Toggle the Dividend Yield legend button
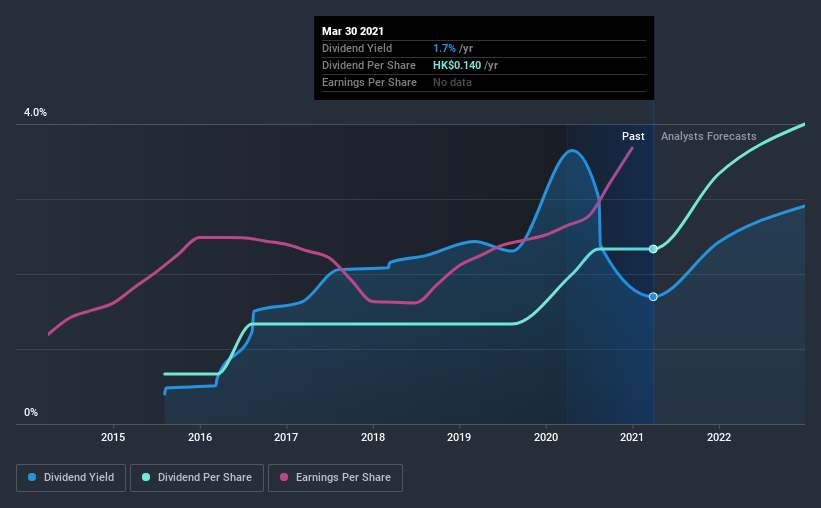Image resolution: width=821 pixels, height=508 pixels. click(71, 478)
